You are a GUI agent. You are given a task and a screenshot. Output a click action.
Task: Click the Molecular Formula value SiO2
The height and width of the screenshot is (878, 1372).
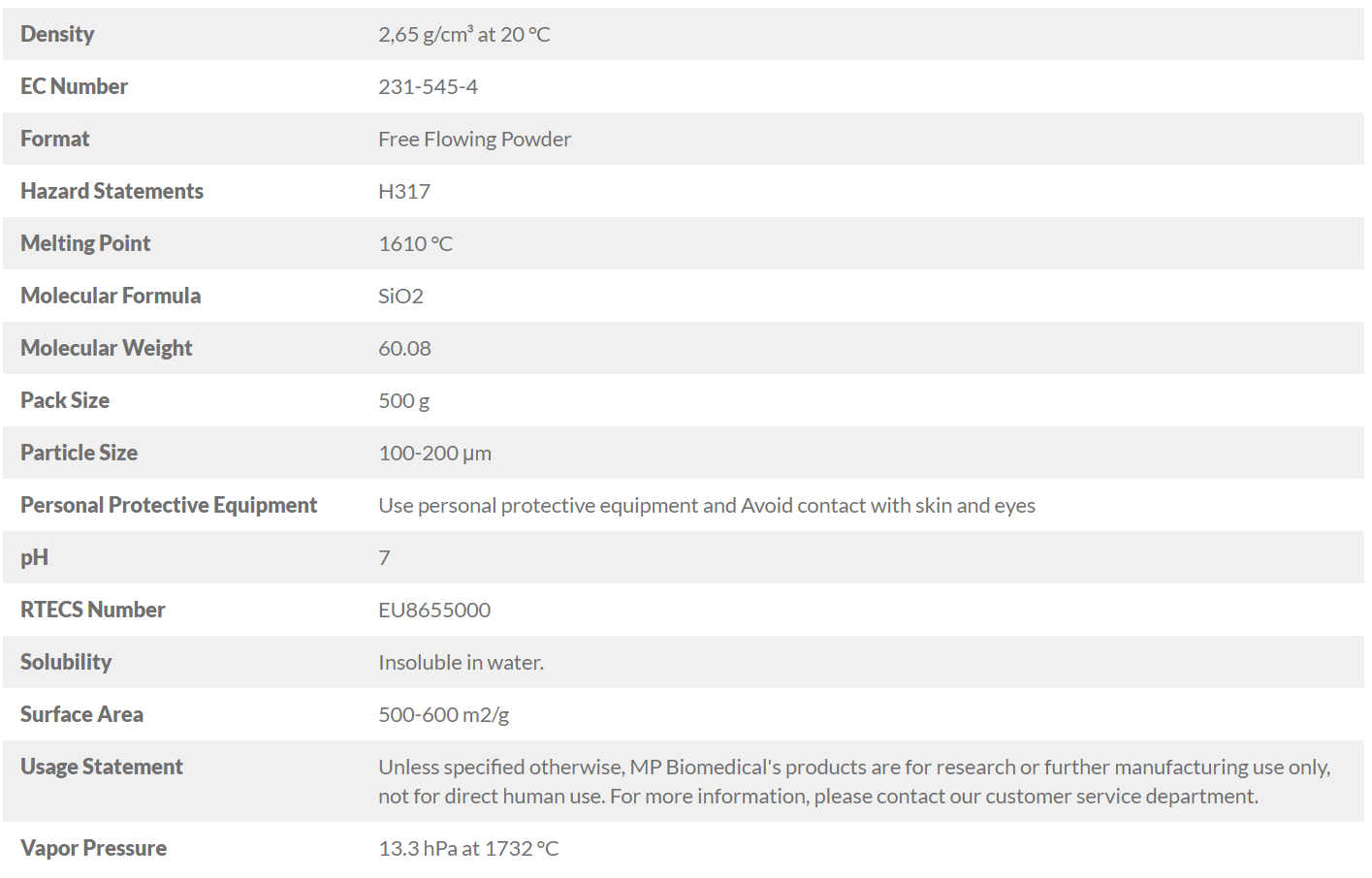click(400, 296)
